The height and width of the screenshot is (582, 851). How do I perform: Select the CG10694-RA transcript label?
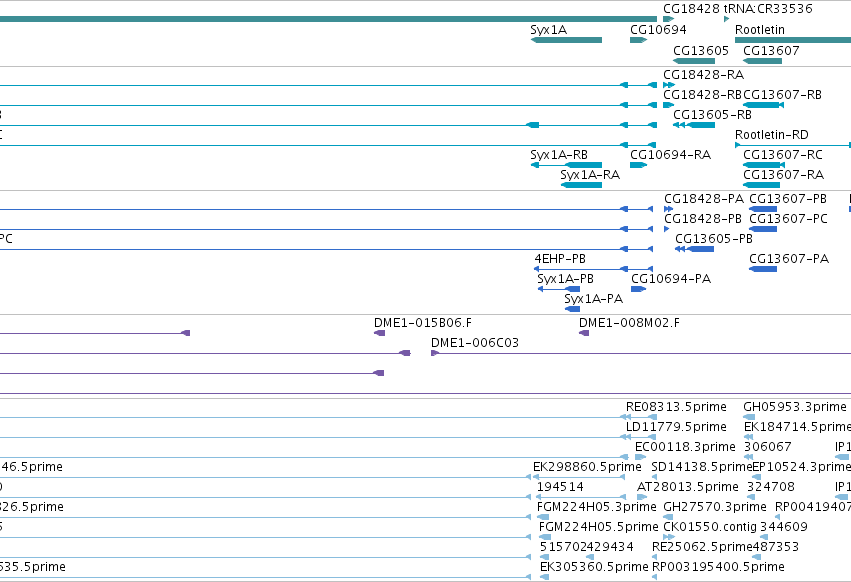pos(670,155)
